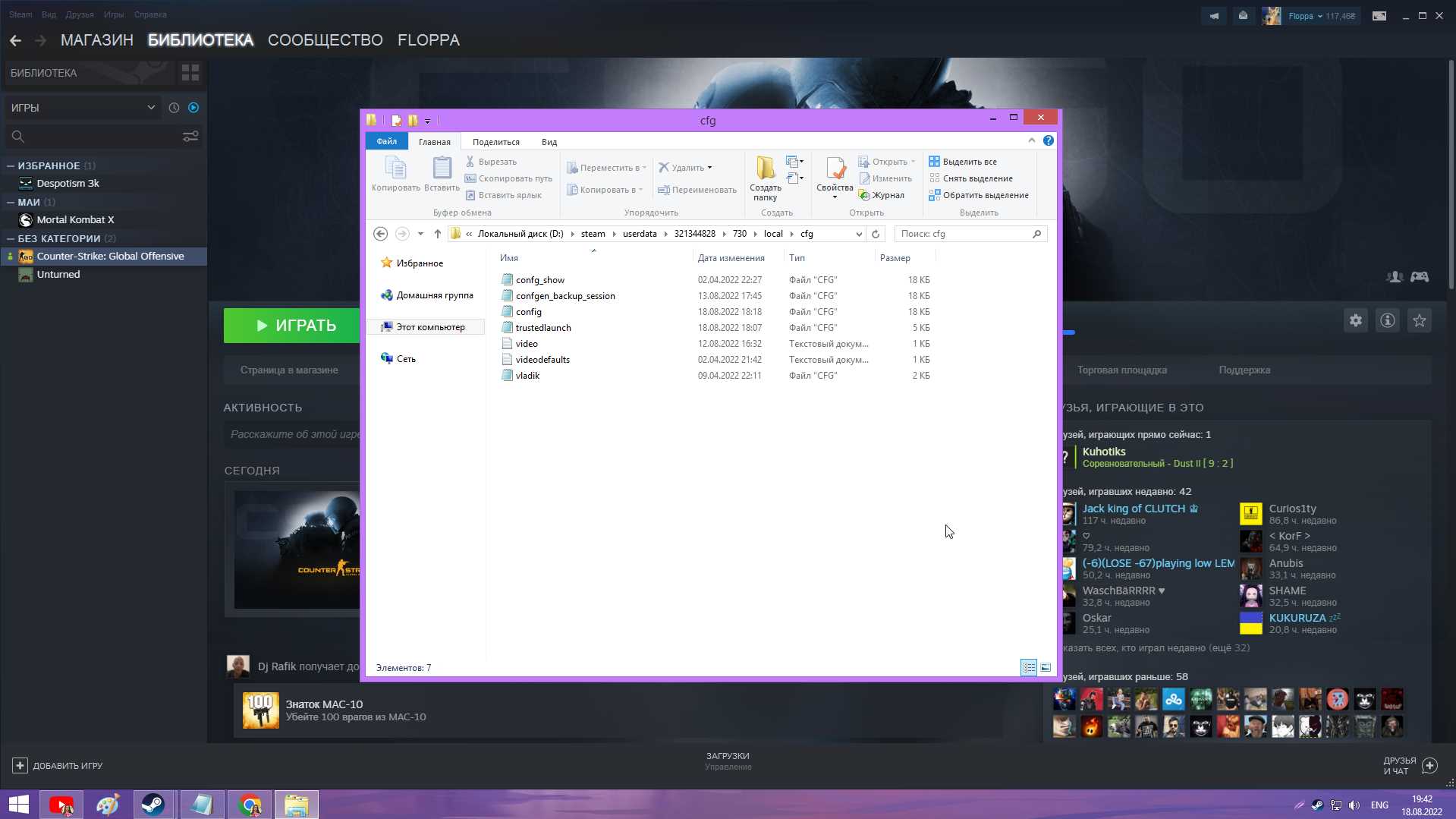Screen dimensions: 1456x819
Task: Open Страница в магазине link
Action: (x=289, y=370)
